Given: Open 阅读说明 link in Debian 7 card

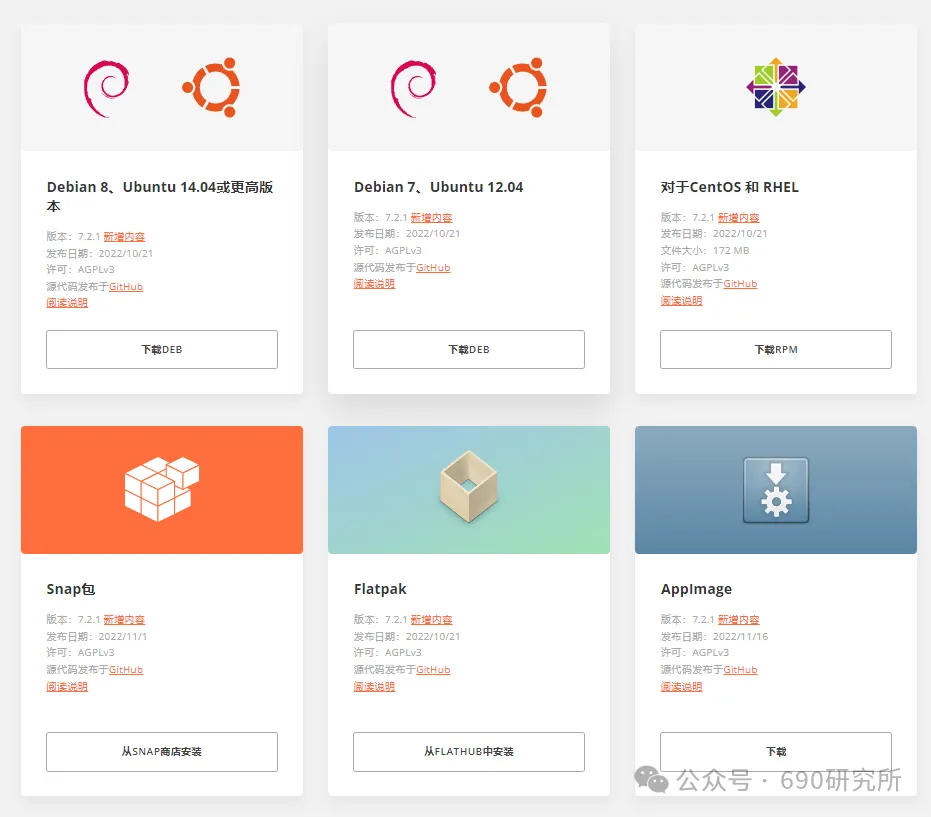Looking at the screenshot, I should [374, 284].
